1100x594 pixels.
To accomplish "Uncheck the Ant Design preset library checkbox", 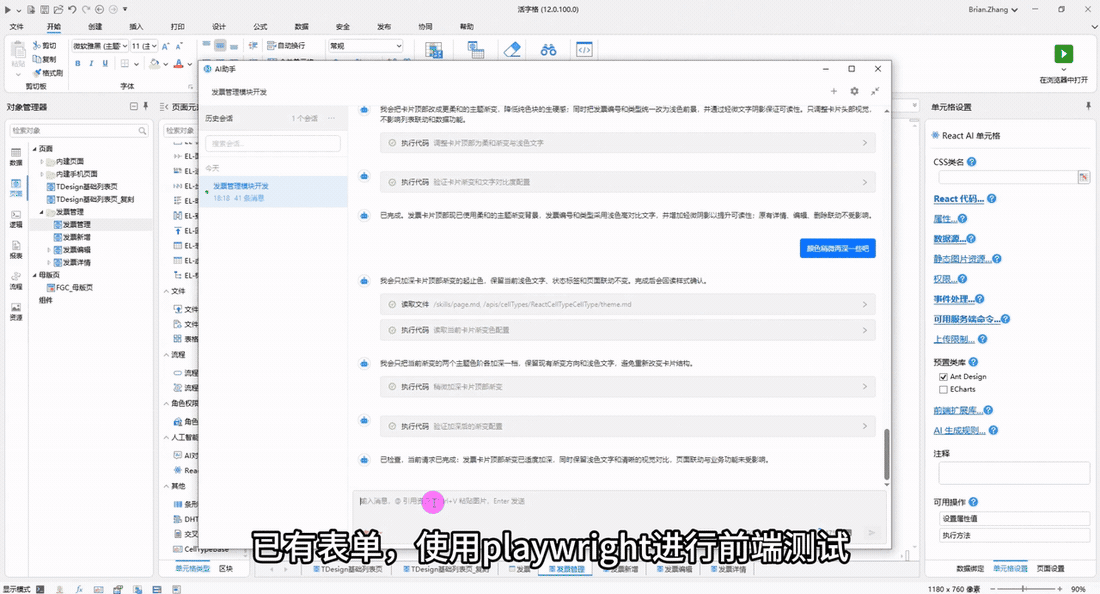I will coord(944,377).
